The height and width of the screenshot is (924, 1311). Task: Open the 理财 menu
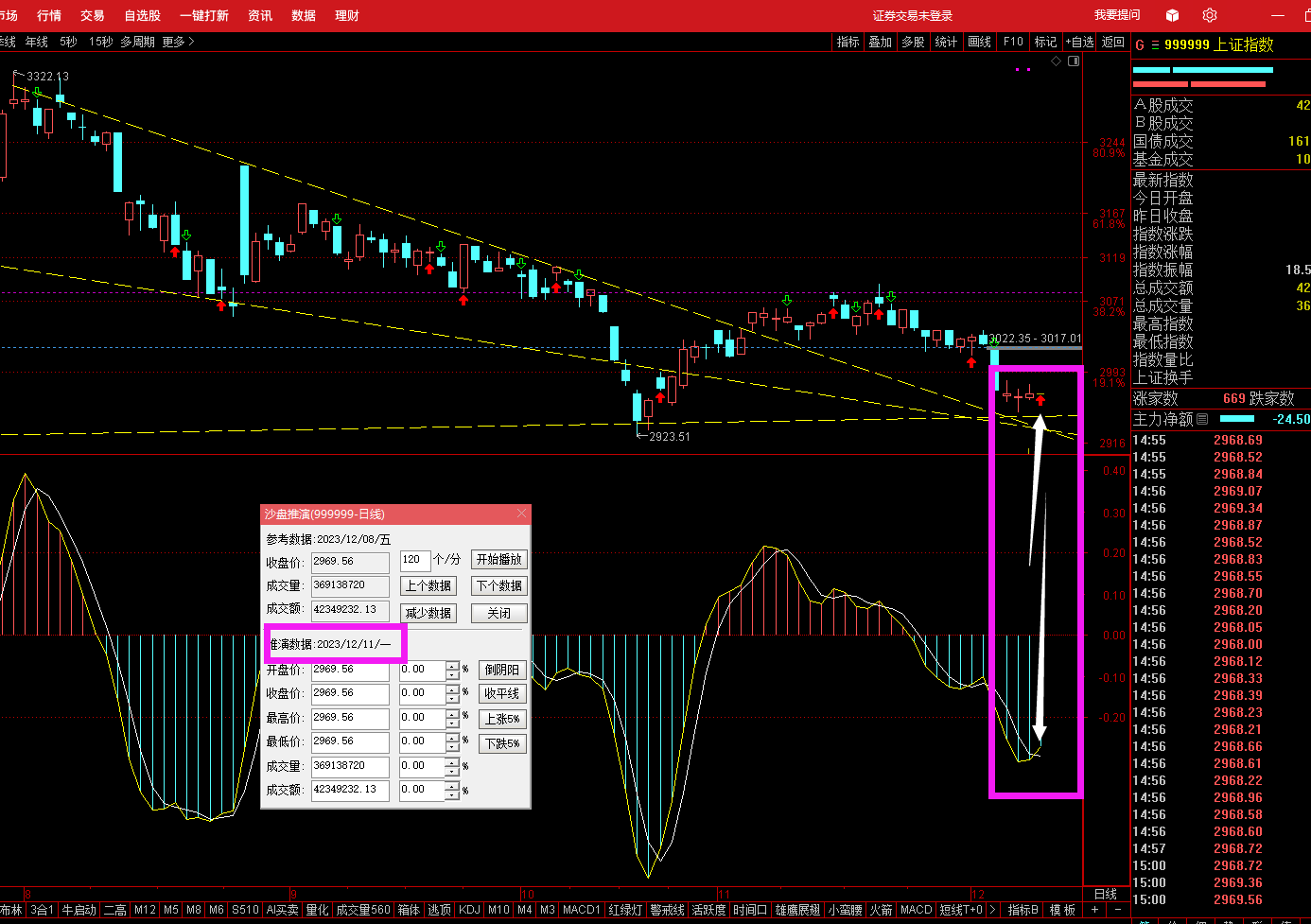tap(347, 15)
